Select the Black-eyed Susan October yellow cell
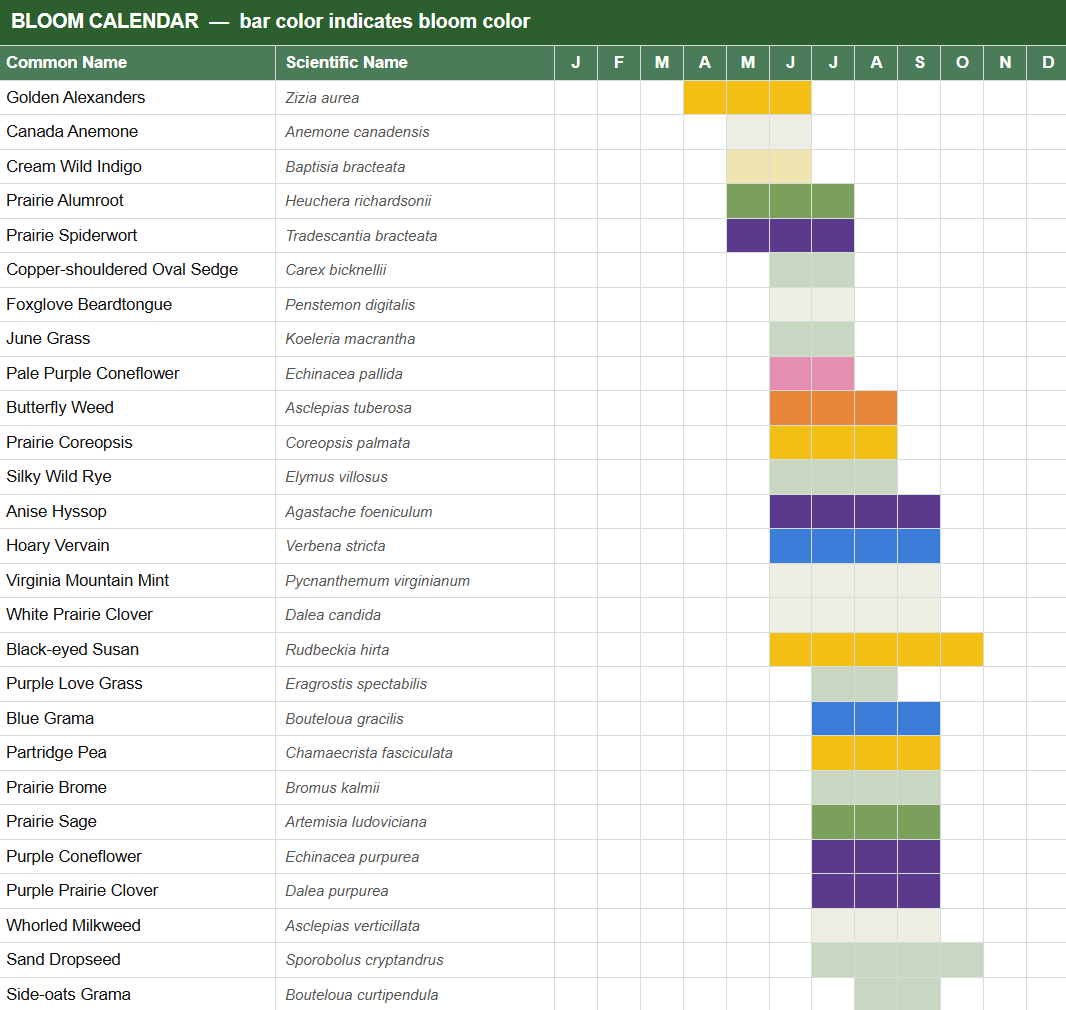The image size is (1066, 1010). [x=962, y=649]
